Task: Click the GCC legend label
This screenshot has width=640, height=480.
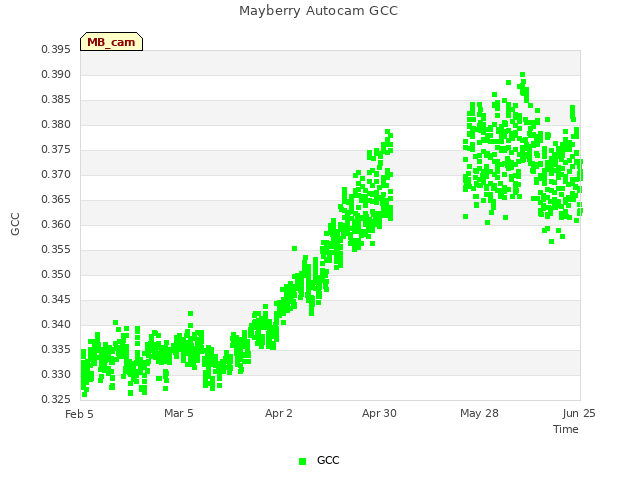Action: pos(328,460)
